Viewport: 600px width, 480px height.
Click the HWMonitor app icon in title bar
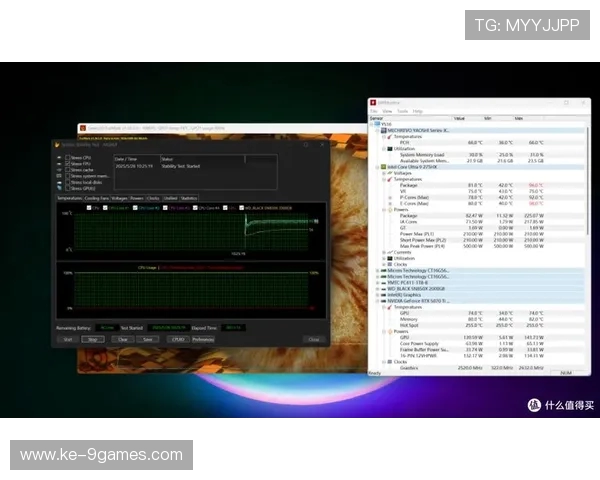coord(374,103)
